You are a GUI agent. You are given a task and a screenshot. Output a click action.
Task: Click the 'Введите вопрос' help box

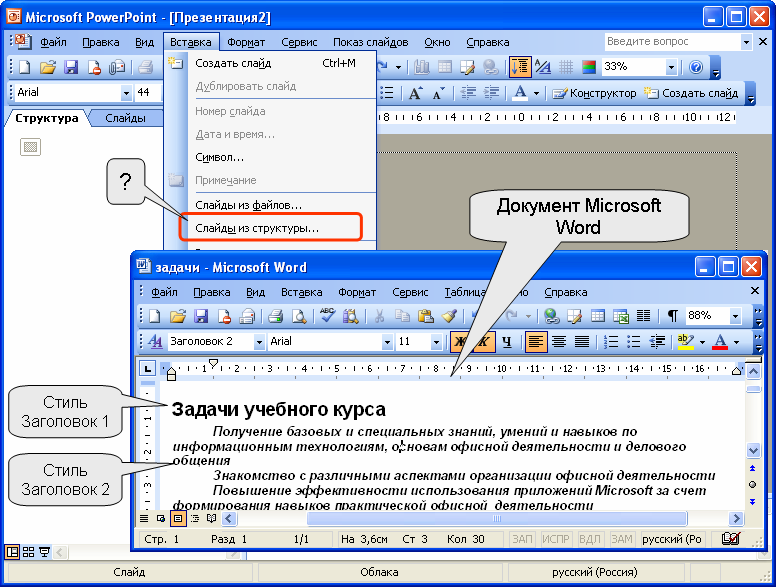pos(670,42)
